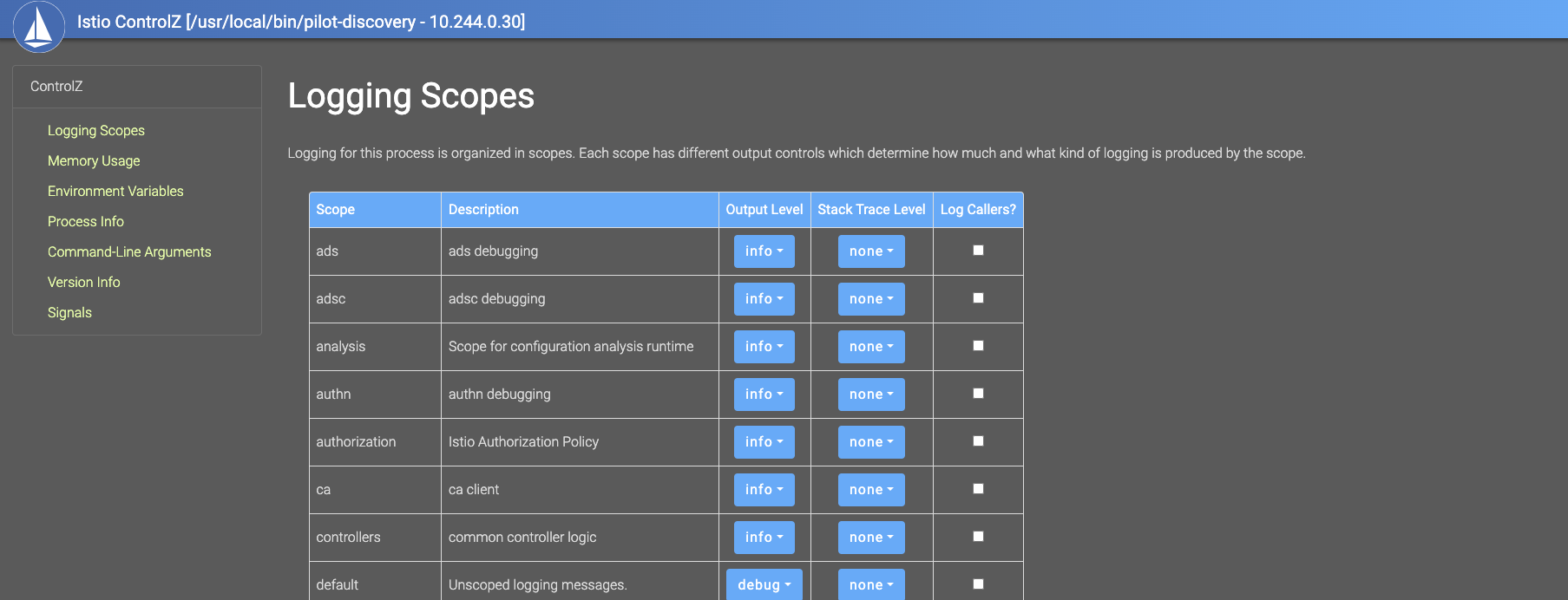Open output level dropdown for ads scope
Image resolution: width=1568 pixels, height=600 pixels.
coord(764,251)
